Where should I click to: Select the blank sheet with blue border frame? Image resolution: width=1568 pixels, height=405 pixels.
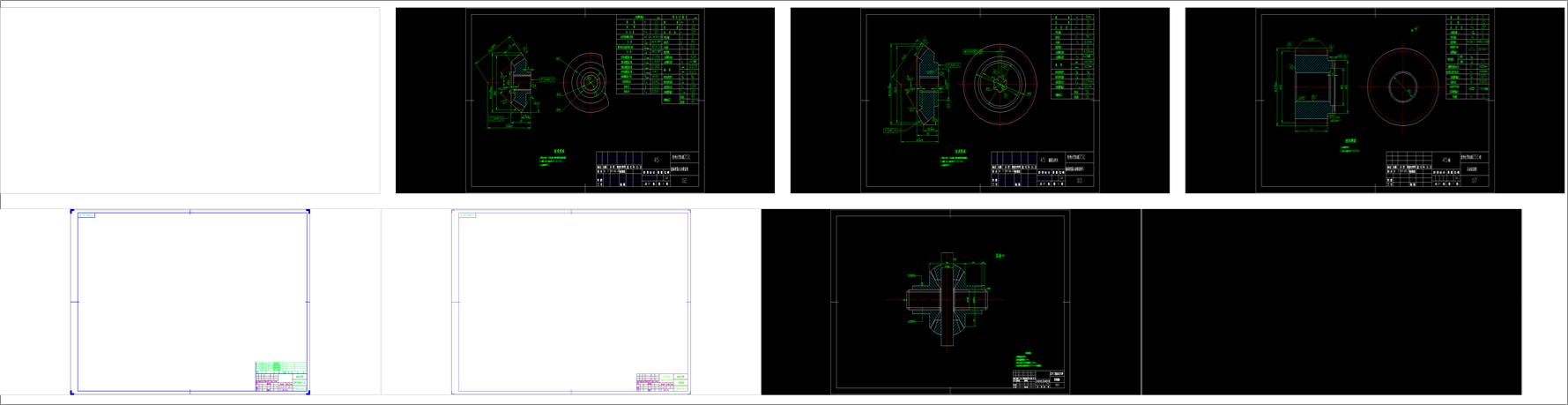click(190, 302)
